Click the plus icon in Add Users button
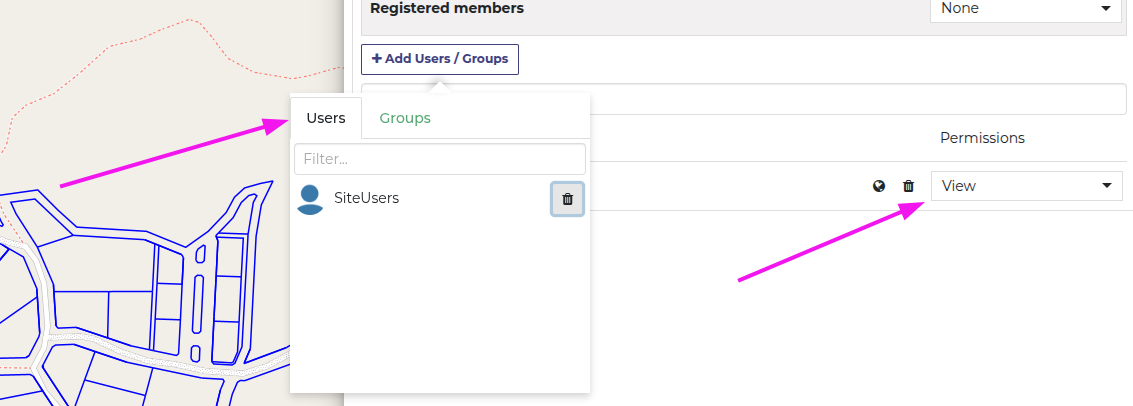This screenshot has width=1133, height=406. (x=376, y=59)
